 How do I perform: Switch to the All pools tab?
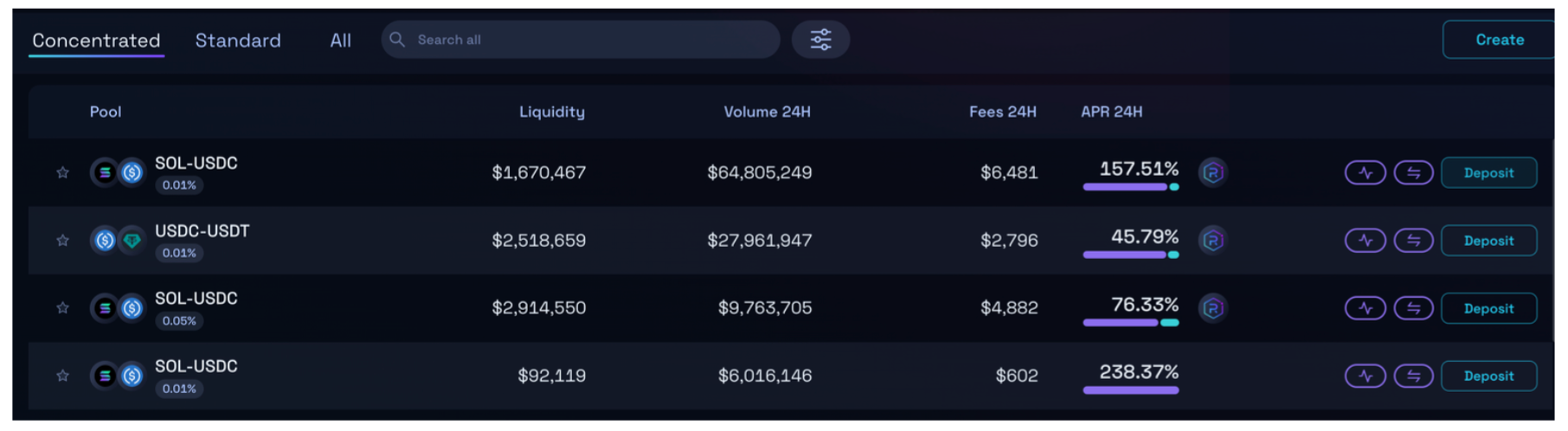340,41
